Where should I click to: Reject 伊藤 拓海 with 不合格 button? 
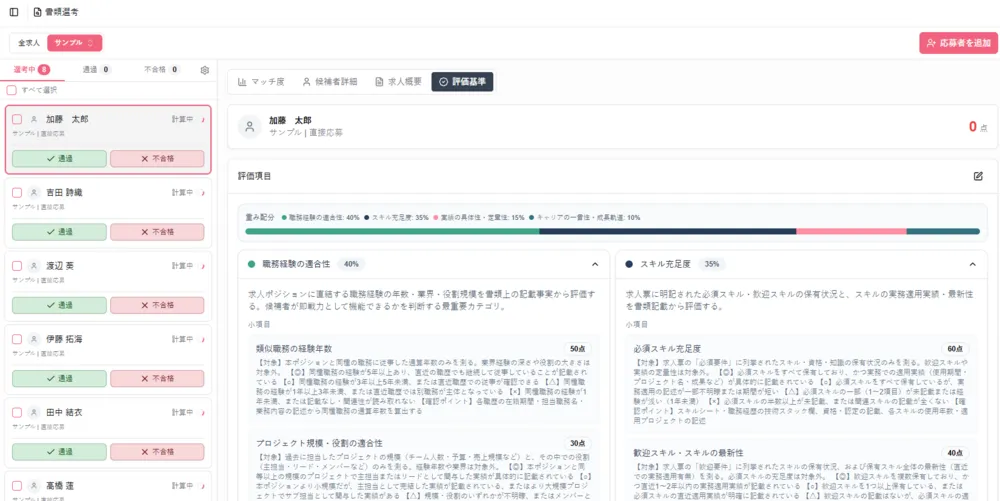point(158,379)
